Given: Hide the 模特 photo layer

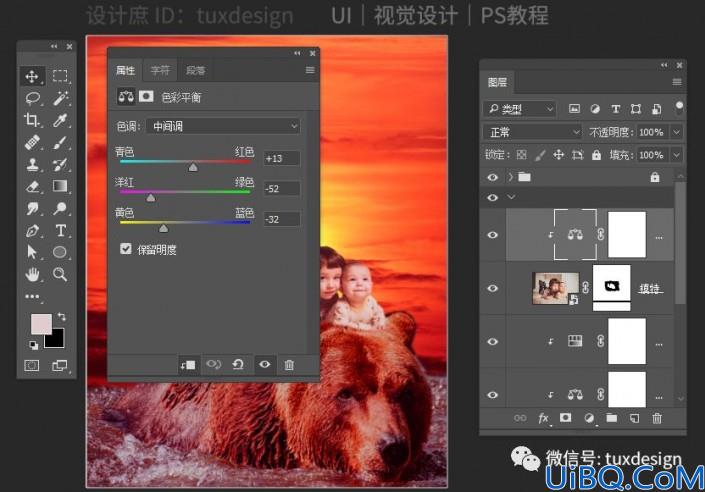Looking at the screenshot, I should [492, 288].
